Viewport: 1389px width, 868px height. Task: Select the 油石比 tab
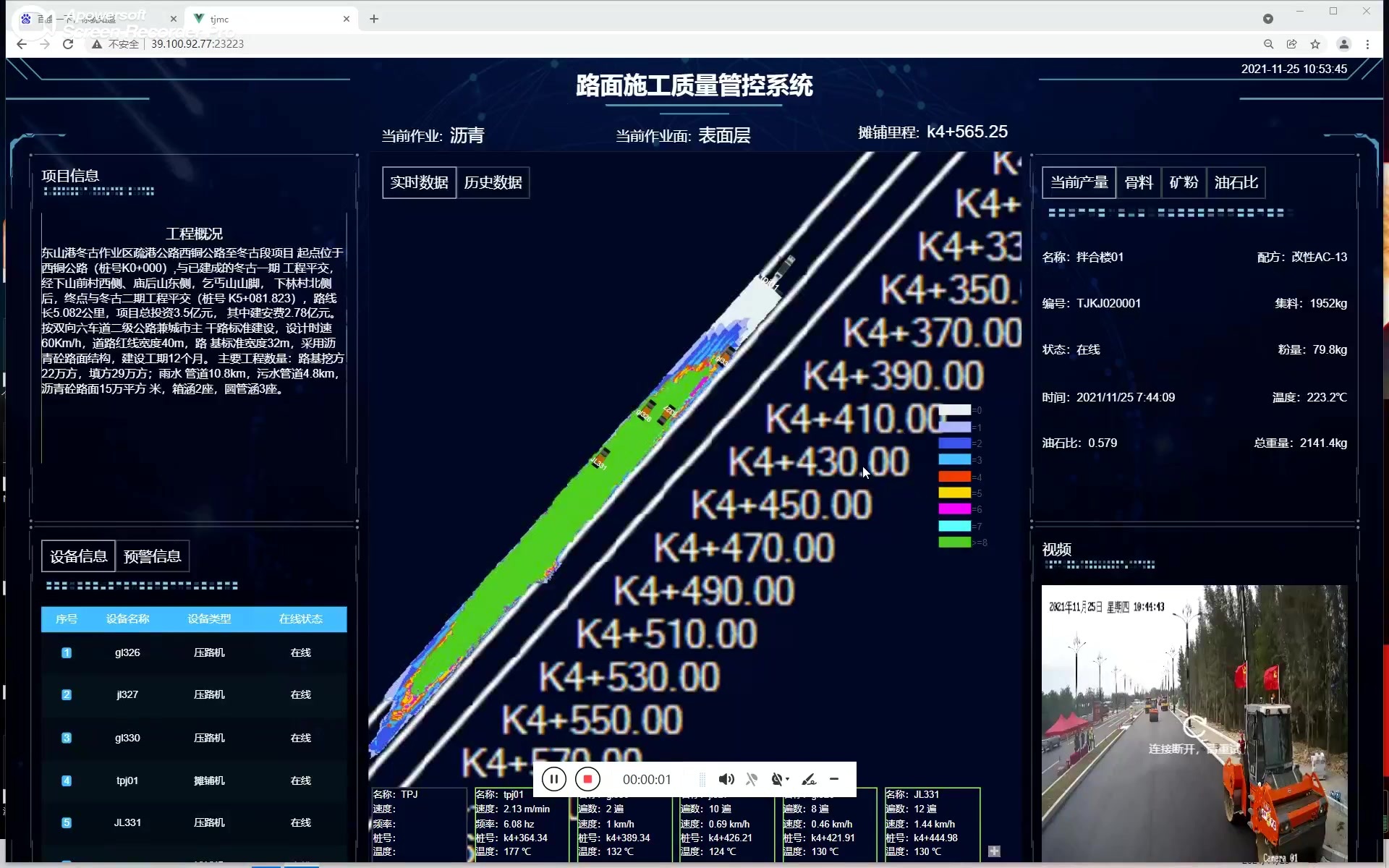click(1236, 182)
